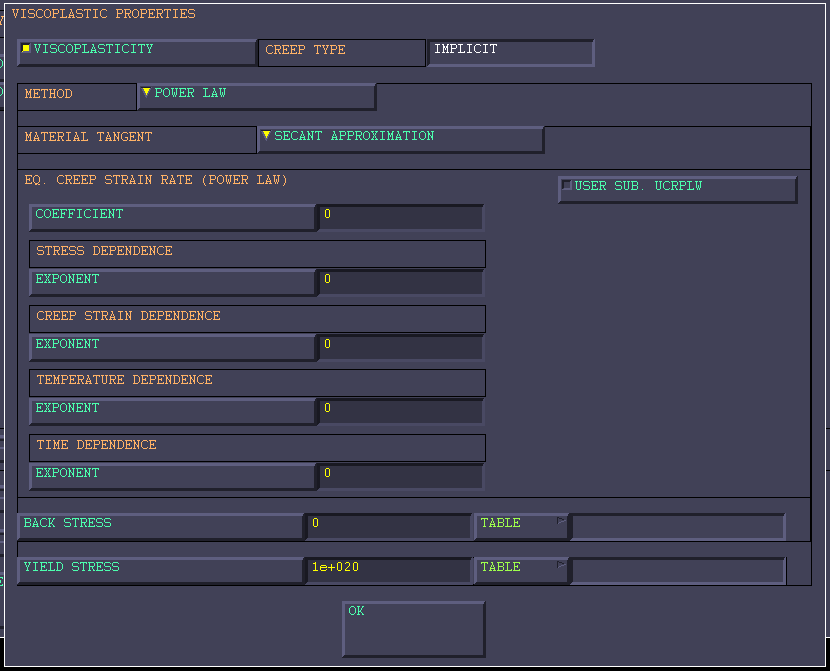Click the METHOD label
The height and width of the screenshot is (671, 830).
click(x=77, y=97)
